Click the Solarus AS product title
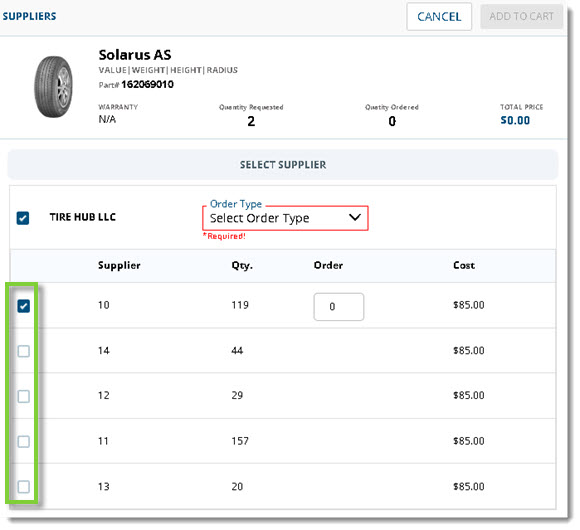 coord(135,55)
